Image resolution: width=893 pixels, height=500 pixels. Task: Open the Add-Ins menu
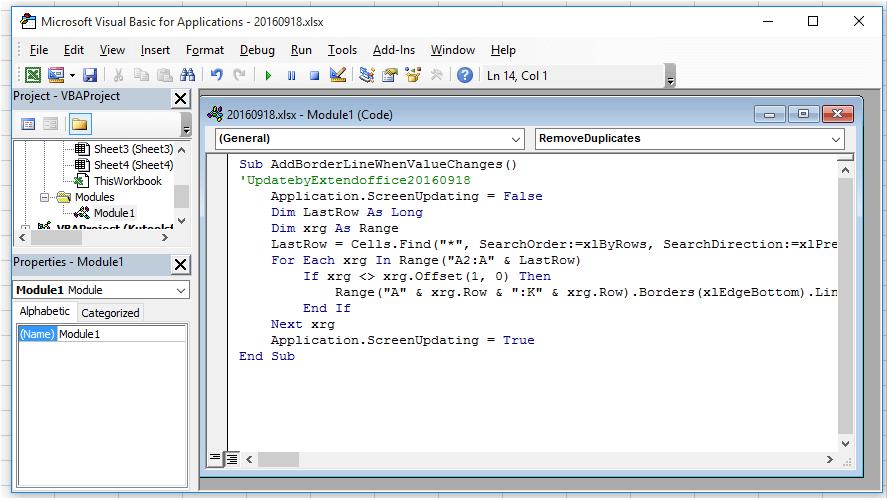click(x=394, y=50)
